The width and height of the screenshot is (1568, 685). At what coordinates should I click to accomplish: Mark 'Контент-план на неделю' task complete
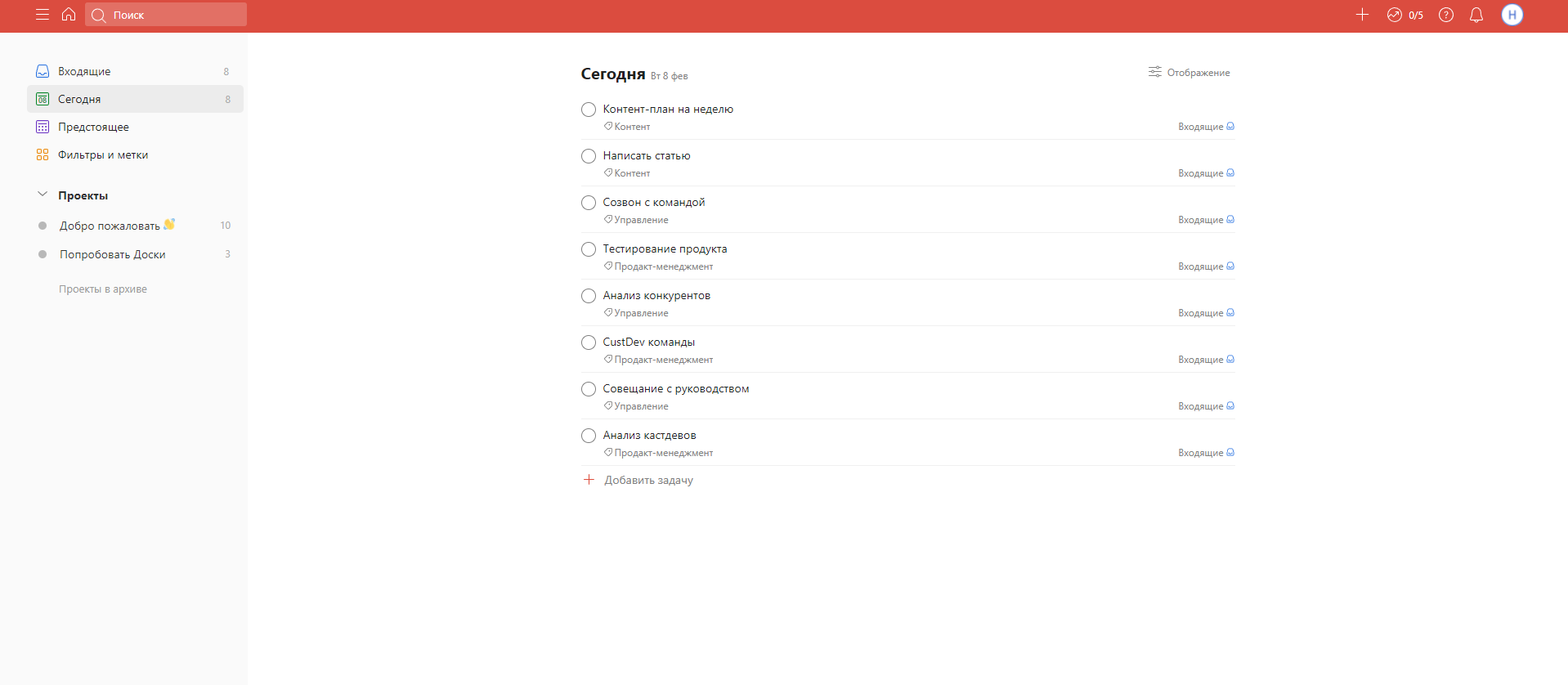(589, 110)
